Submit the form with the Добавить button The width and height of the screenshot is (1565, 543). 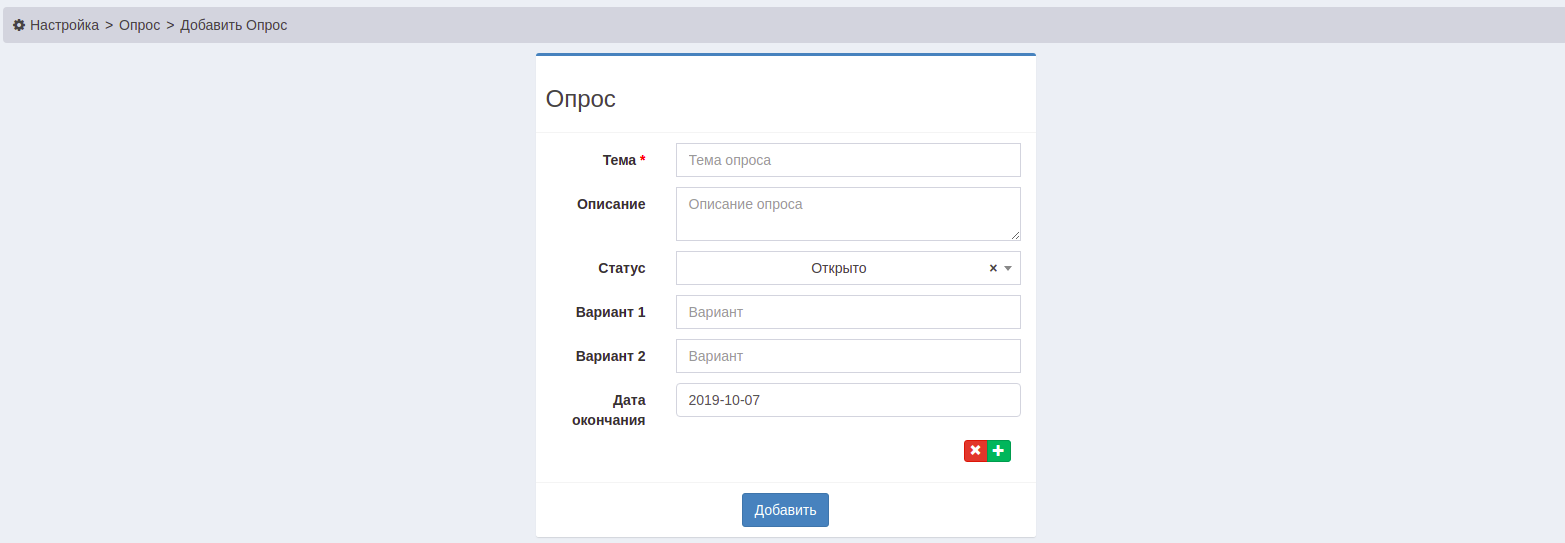[785, 510]
